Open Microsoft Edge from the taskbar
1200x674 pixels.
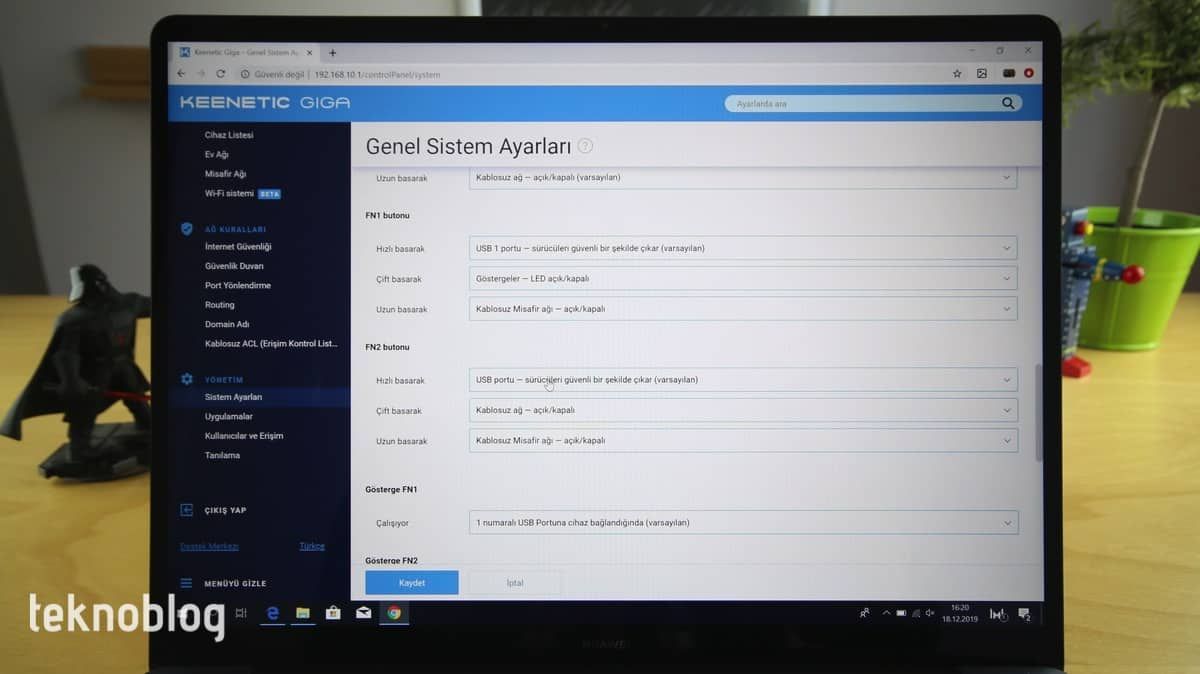pyautogui.click(x=271, y=613)
